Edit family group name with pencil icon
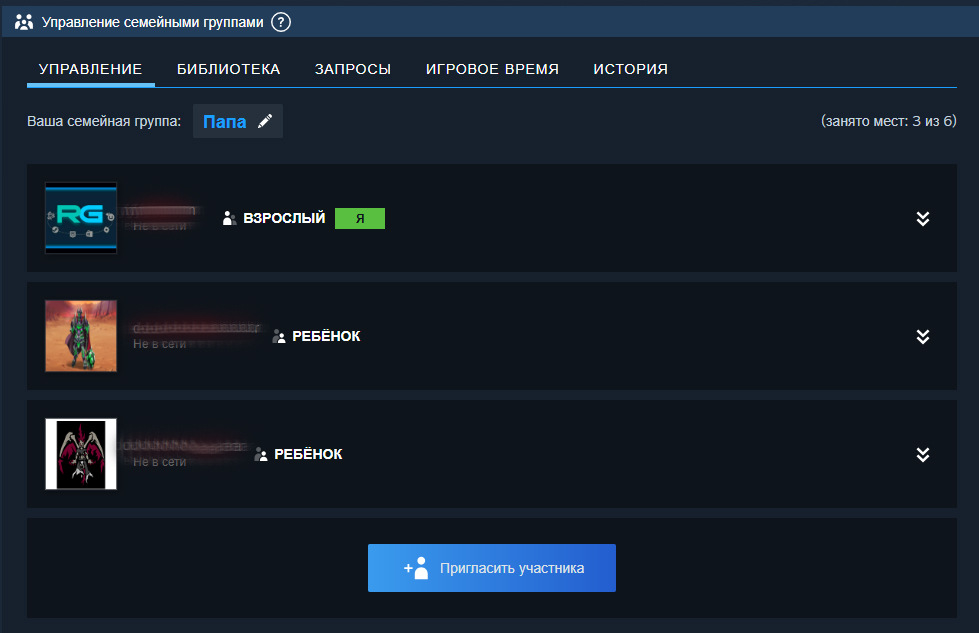The image size is (979, 633). [x=265, y=121]
